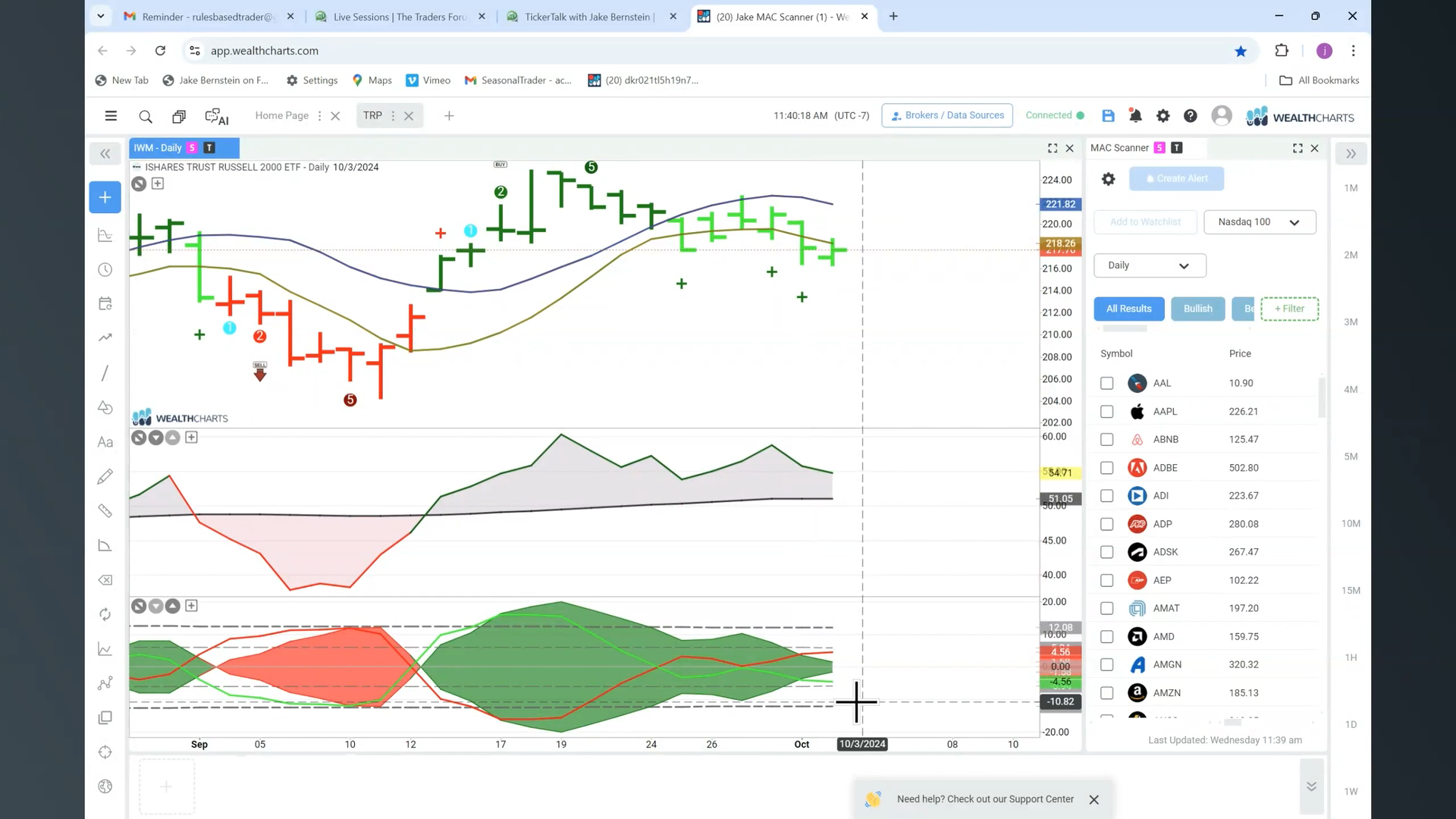Image resolution: width=1456 pixels, height=819 pixels.
Task: Maximize the MAC Scanner panel
Action: 1298,148
